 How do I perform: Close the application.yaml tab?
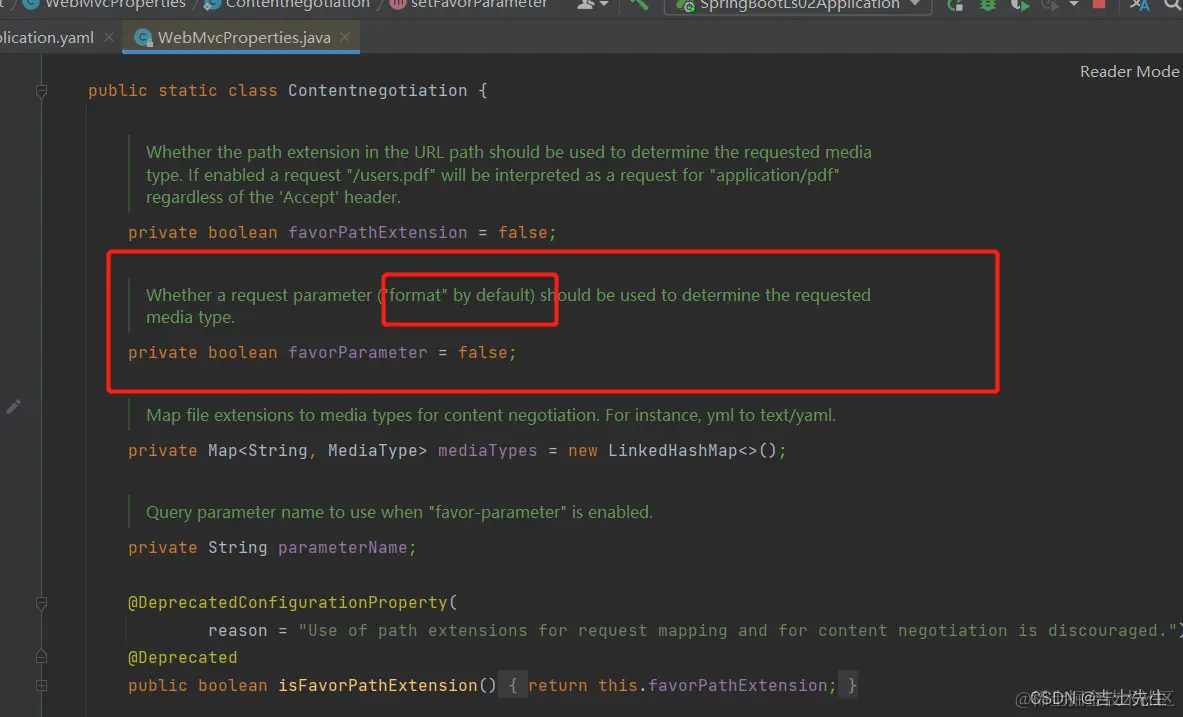[109, 36]
